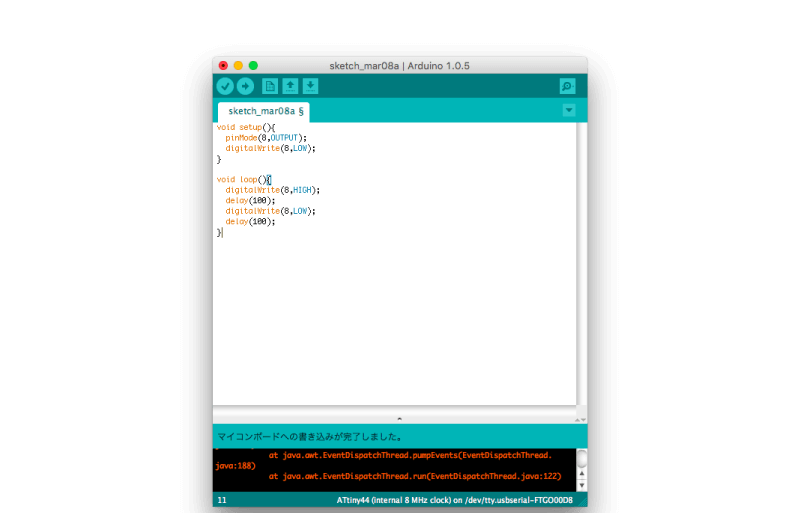This screenshot has width=800, height=513.
Task: Select the sketch_mar08a tab
Action: 264,112
